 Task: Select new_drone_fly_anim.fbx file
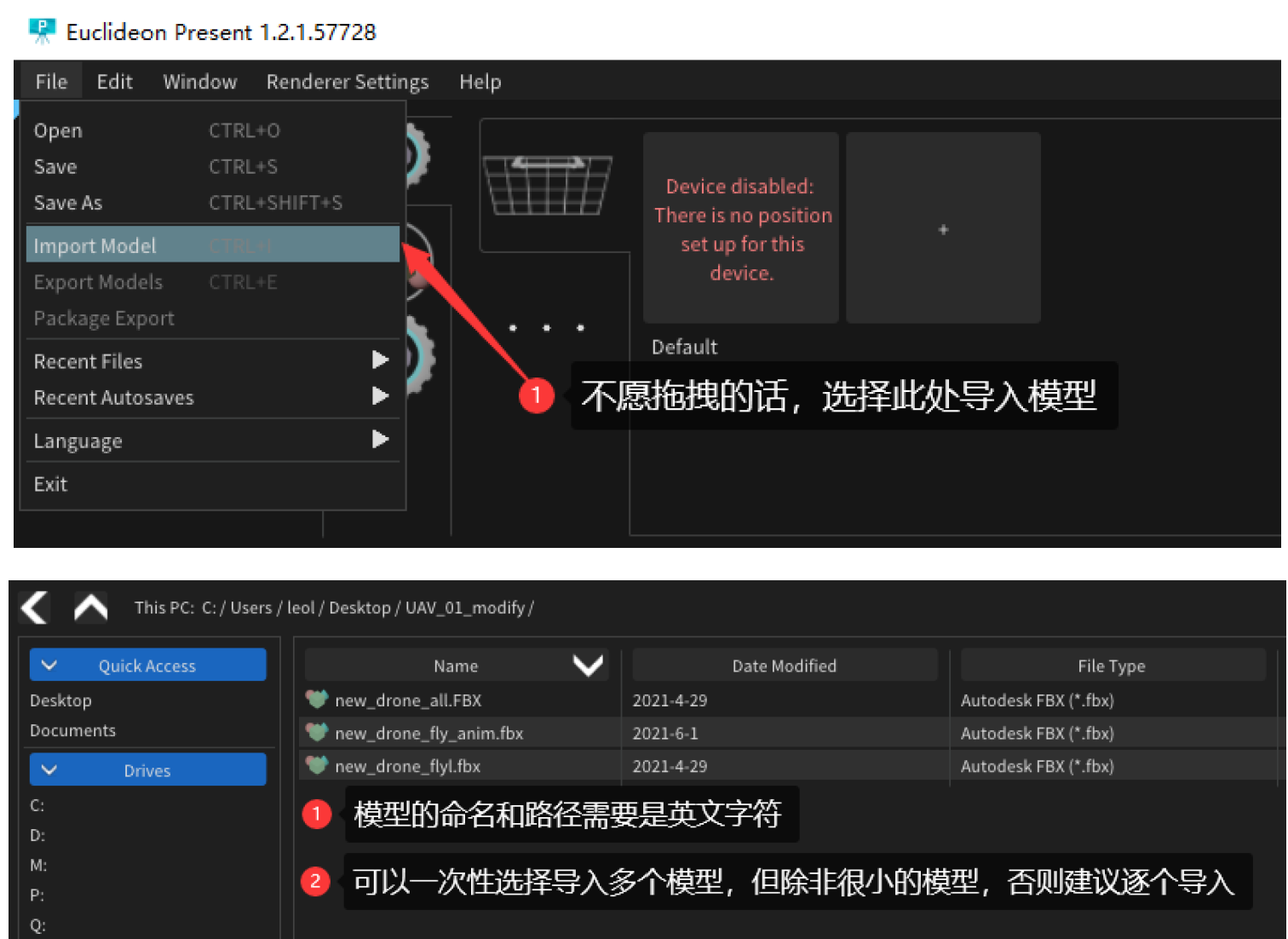[x=429, y=733]
